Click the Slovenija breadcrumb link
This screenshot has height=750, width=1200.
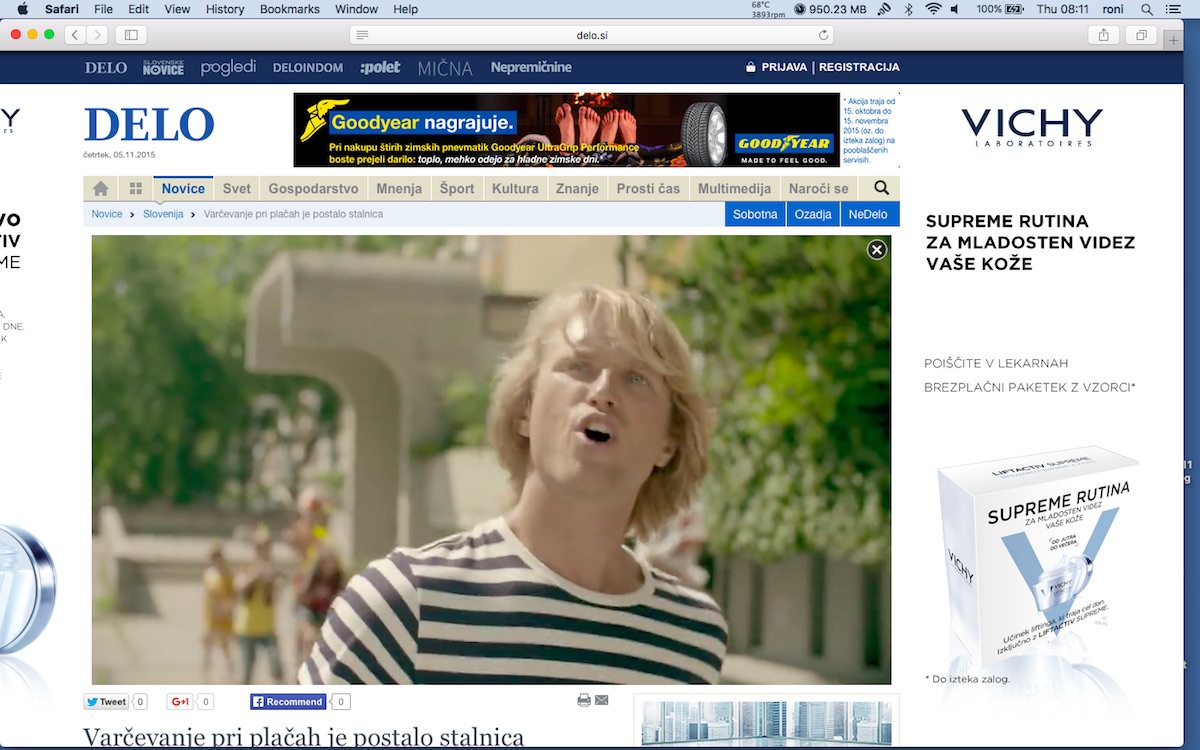[x=163, y=214]
